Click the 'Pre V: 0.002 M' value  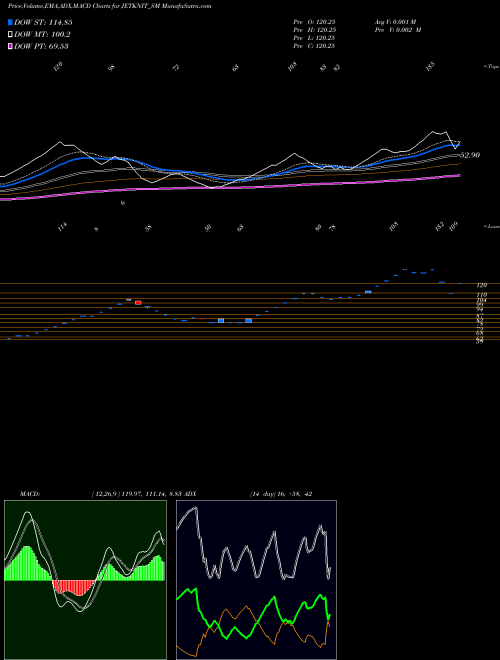coord(397,30)
